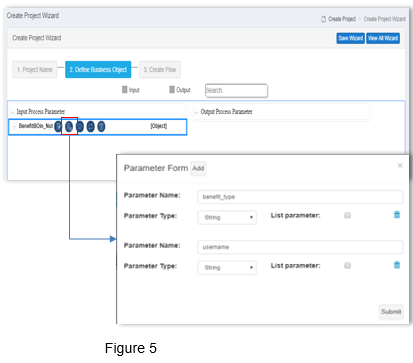Go to step 3. Create Flow
Viewport: 413px width, 363px height.
pyautogui.click(x=160, y=70)
